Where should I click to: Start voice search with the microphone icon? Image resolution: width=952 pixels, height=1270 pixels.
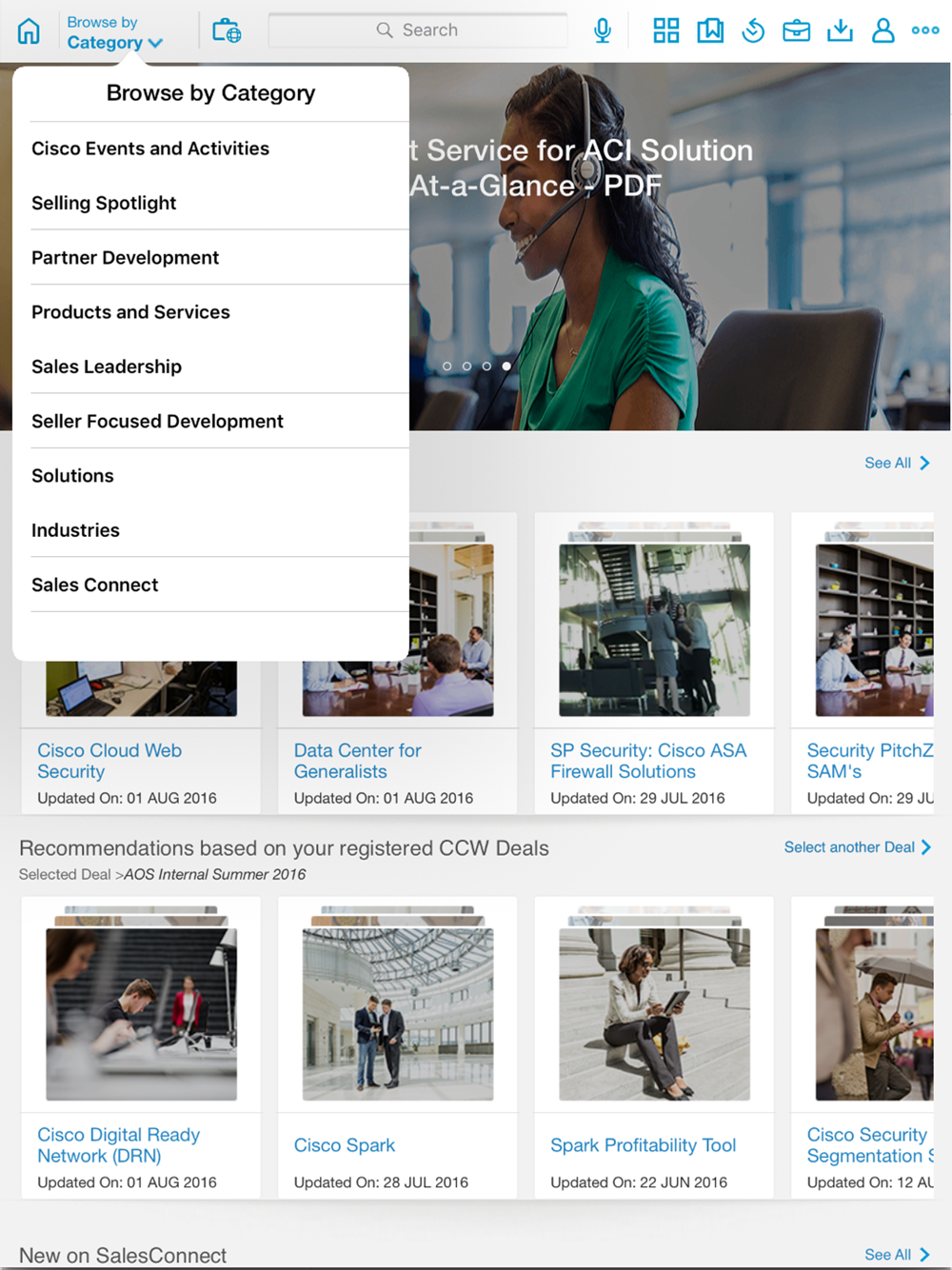(603, 30)
